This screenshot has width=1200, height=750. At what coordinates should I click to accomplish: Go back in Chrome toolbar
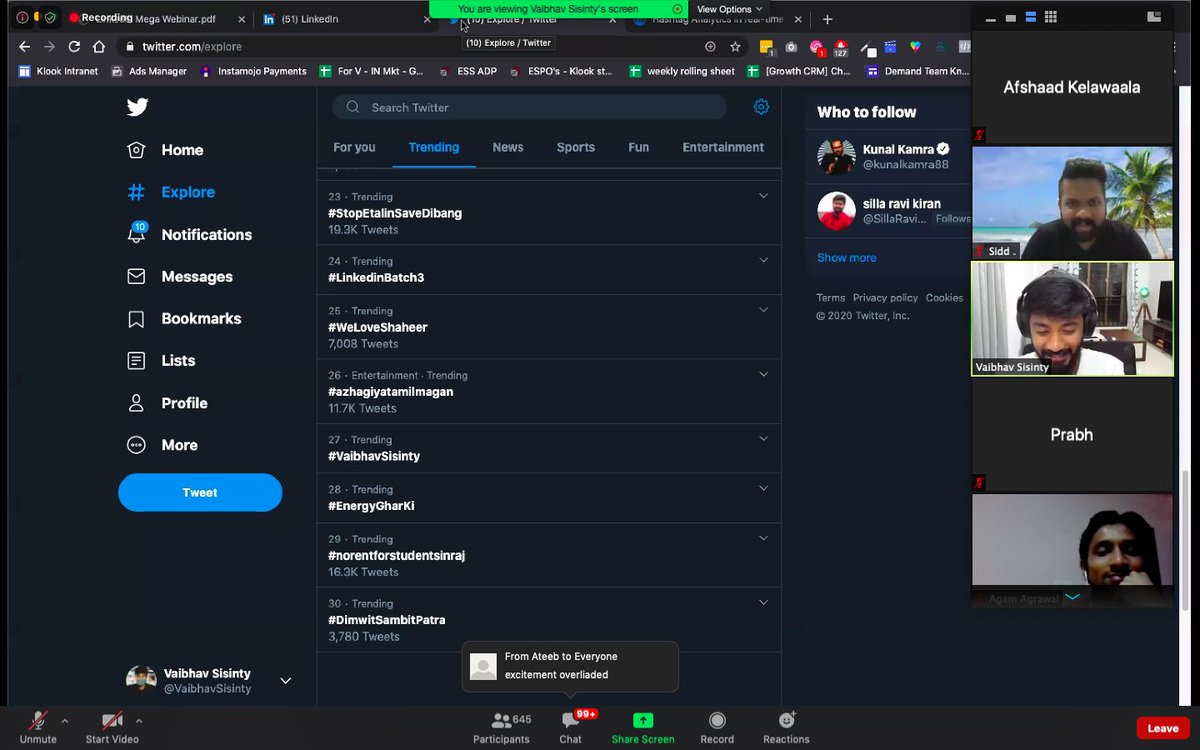[24, 46]
